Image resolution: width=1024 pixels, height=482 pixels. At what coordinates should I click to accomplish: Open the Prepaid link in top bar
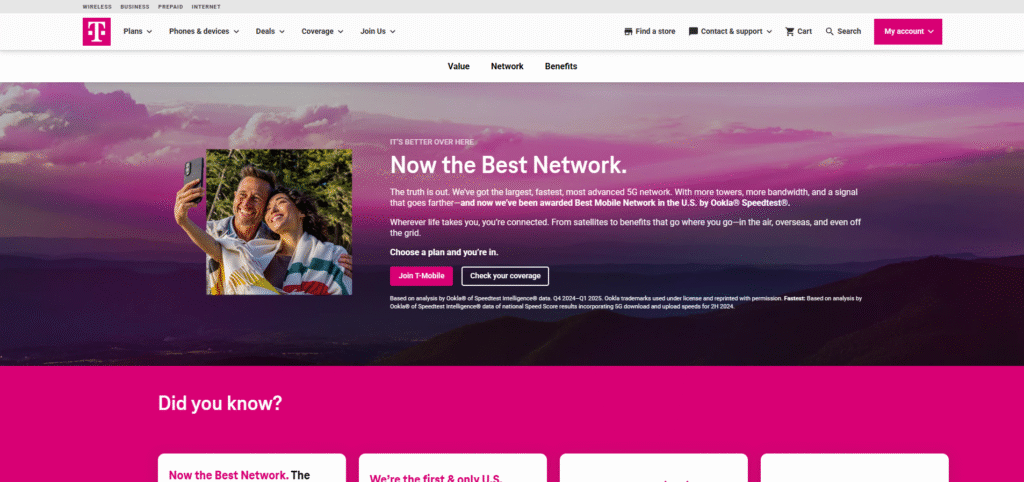click(170, 7)
